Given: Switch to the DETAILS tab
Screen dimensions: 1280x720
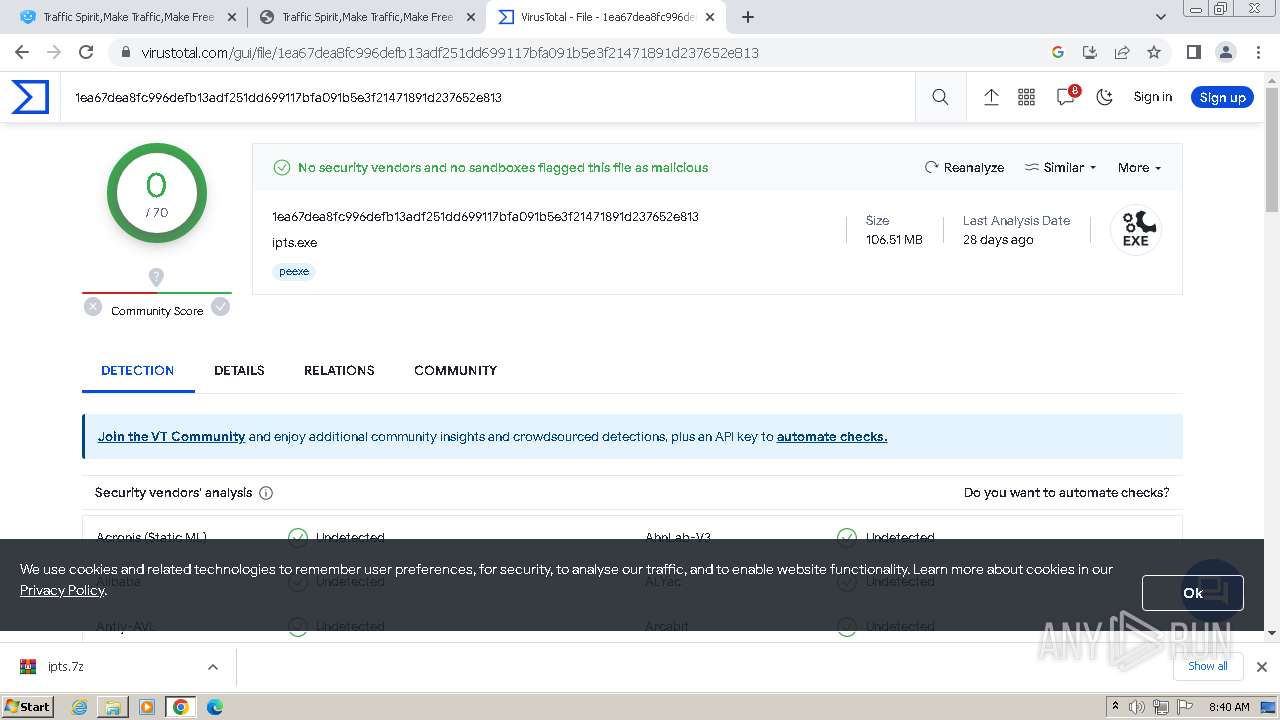Looking at the screenshot, I should point(239,370).
